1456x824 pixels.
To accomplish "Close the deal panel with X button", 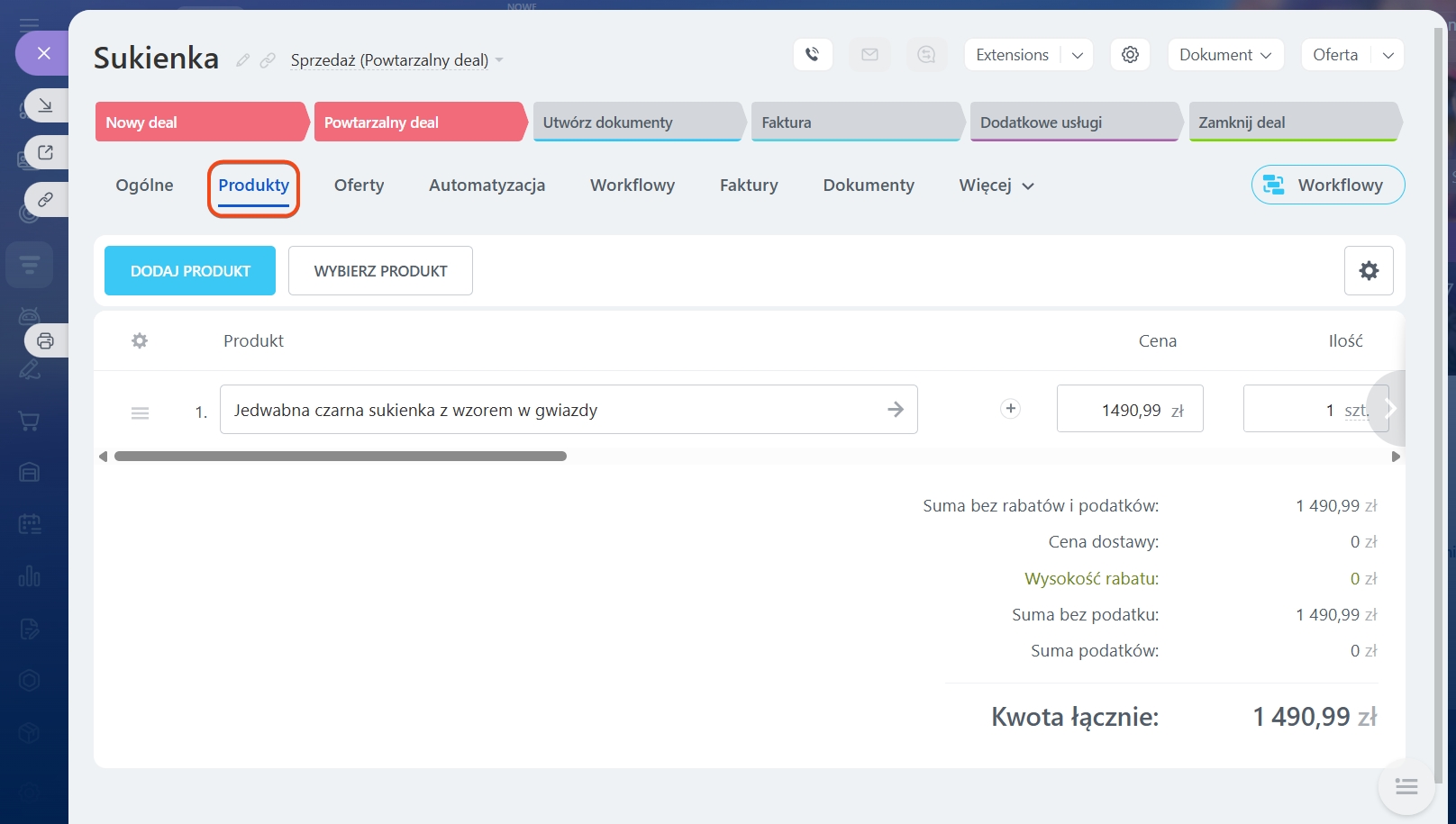I will pyautogui.click(x=43, y=53).
